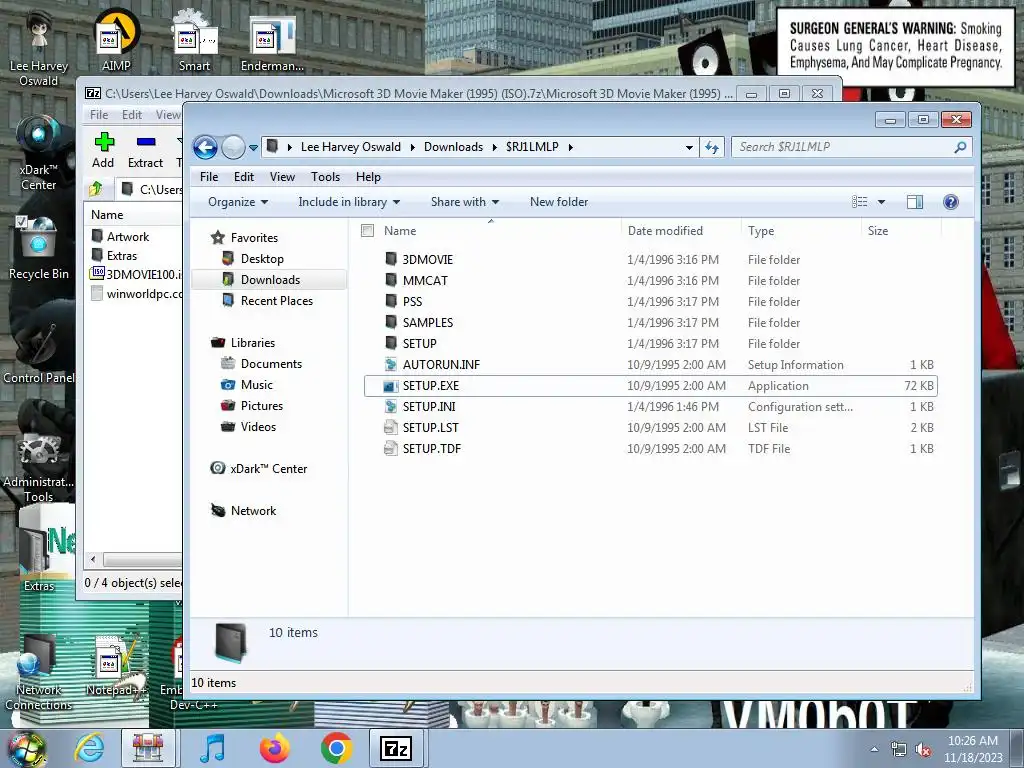Viewport: 1024px width, 768px height.
Task: Click the Extract button in 7-Zip
Action: (145, 150)
